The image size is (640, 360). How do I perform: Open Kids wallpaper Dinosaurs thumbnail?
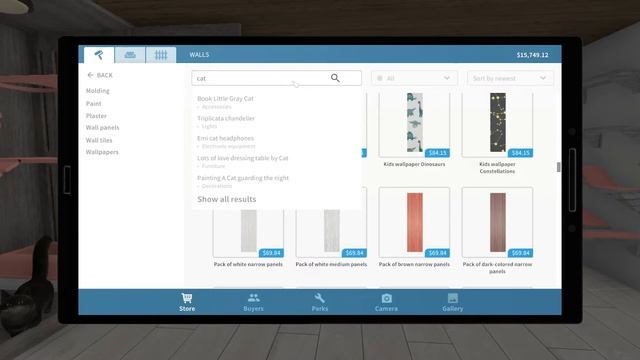click(x=414, y=124)
